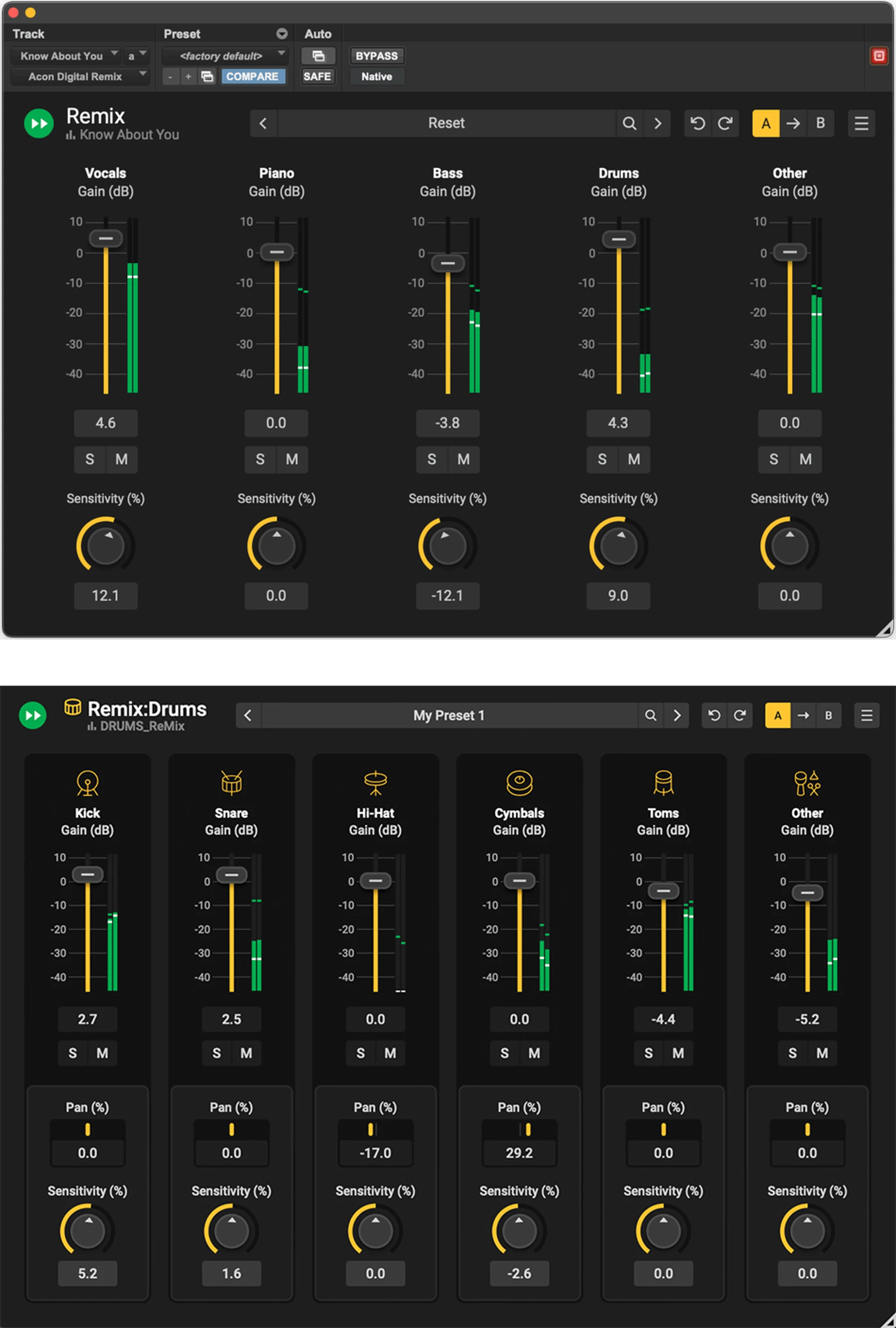Viewport: 896px width, 1328px height.
Task: Go to previous preset in Remix:Drums
Action: tap(248, 715)
